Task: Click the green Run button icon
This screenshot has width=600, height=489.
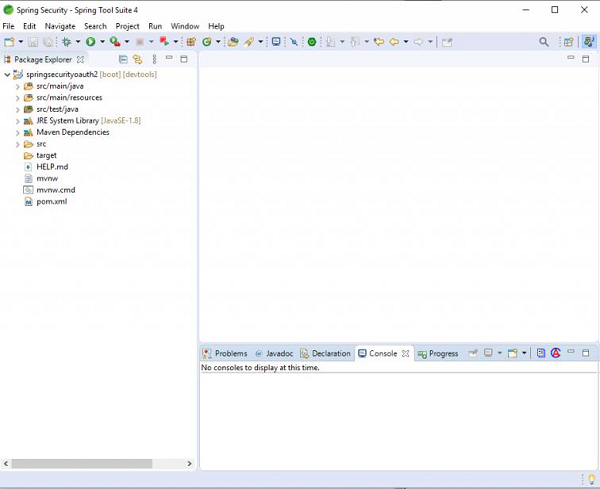Action: pos(91,42)
